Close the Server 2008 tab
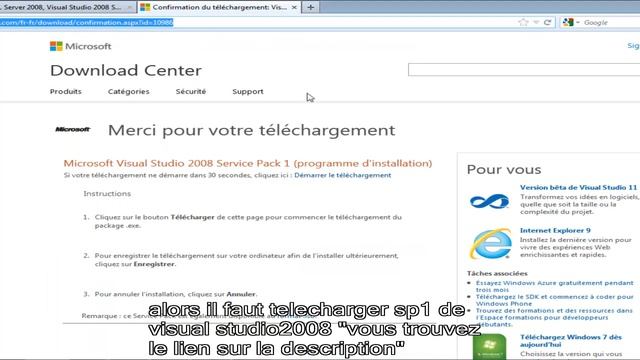Screen dimensions: 640x360 [129, 7]
